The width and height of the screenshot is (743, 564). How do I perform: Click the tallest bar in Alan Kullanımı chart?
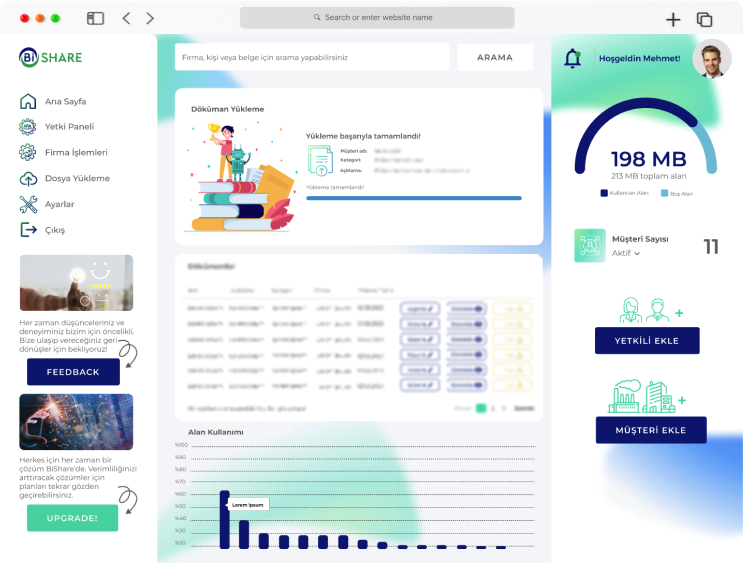(225, 519)
